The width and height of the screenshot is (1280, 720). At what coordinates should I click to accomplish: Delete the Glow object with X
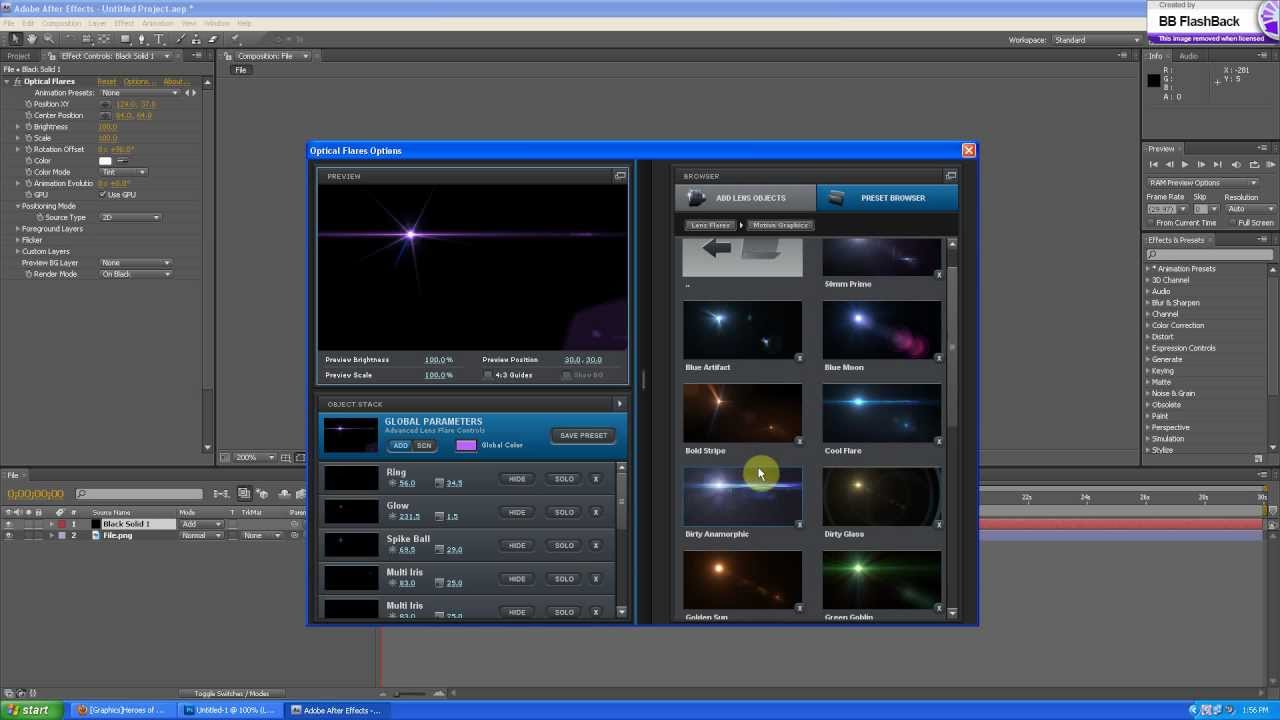[596, 512]
